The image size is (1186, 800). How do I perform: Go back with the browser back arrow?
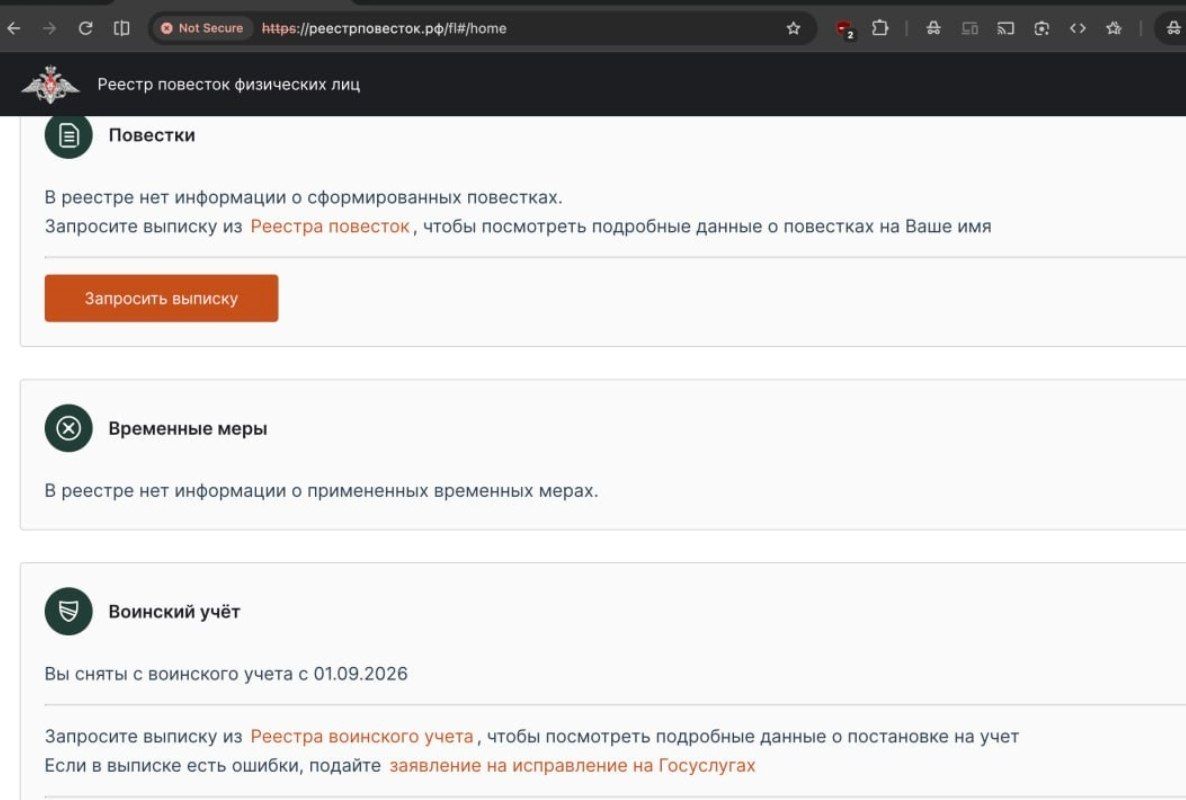[14, 29]
